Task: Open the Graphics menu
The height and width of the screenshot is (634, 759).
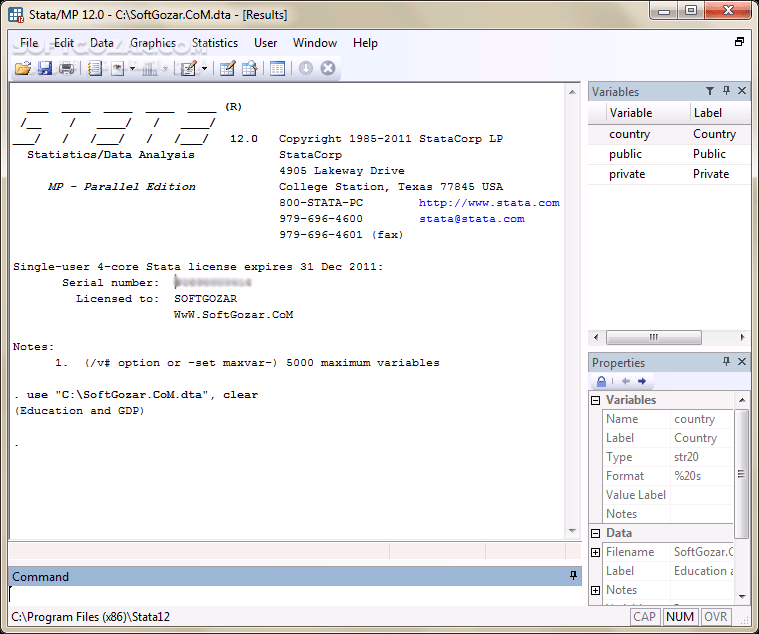Action: click(x=153, y=43)
